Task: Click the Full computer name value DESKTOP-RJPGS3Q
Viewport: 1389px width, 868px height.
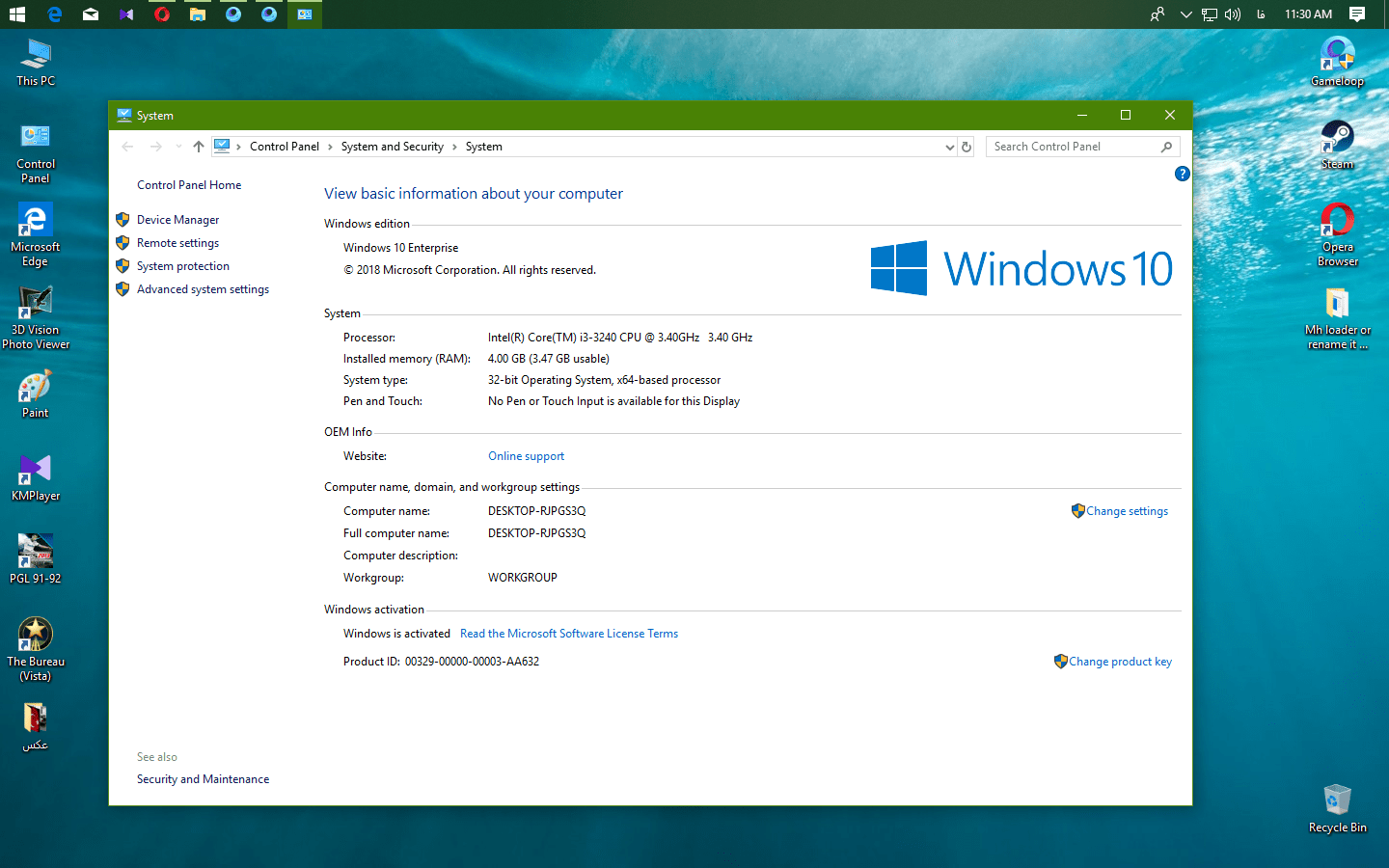Action: [x=536, y=533]
